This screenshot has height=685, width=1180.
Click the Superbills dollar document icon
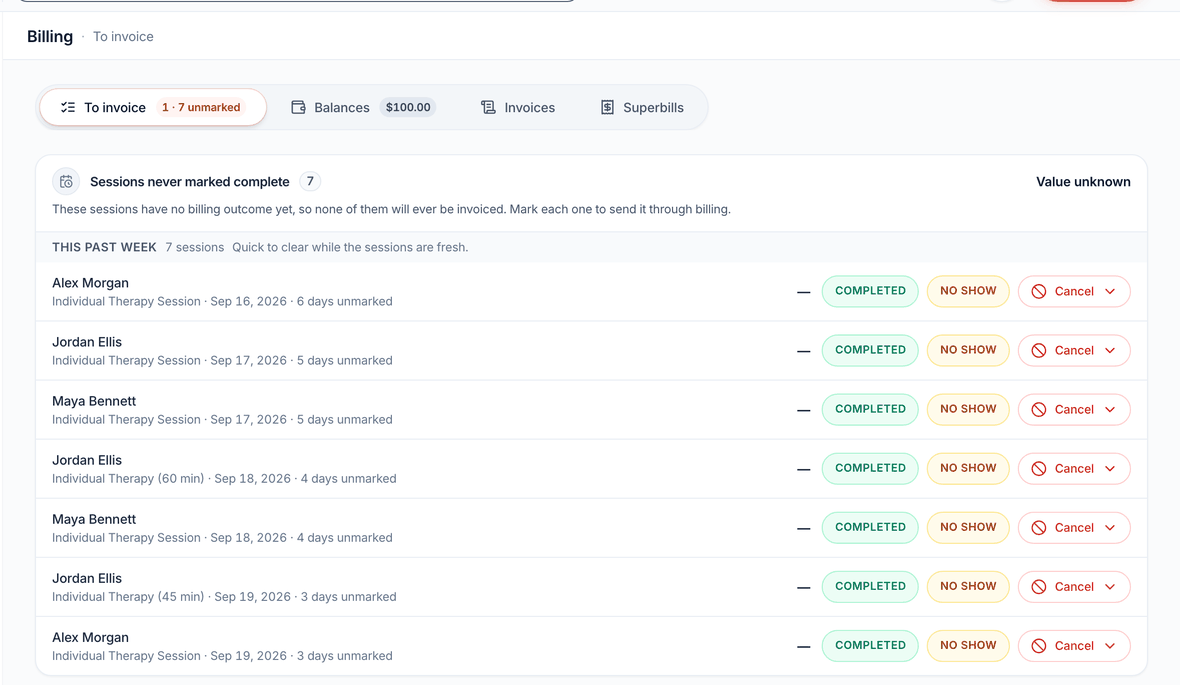pos(607,108)
